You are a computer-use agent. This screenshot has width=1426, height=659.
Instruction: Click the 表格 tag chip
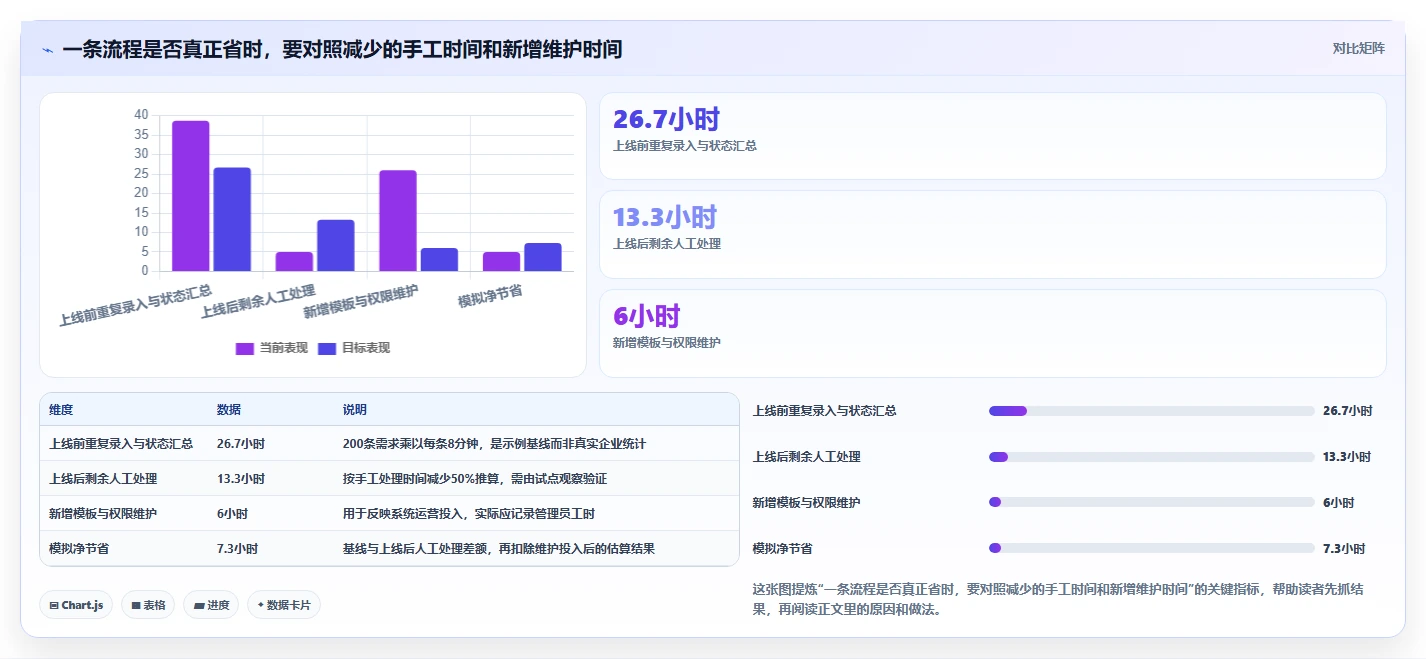(148, 605)
